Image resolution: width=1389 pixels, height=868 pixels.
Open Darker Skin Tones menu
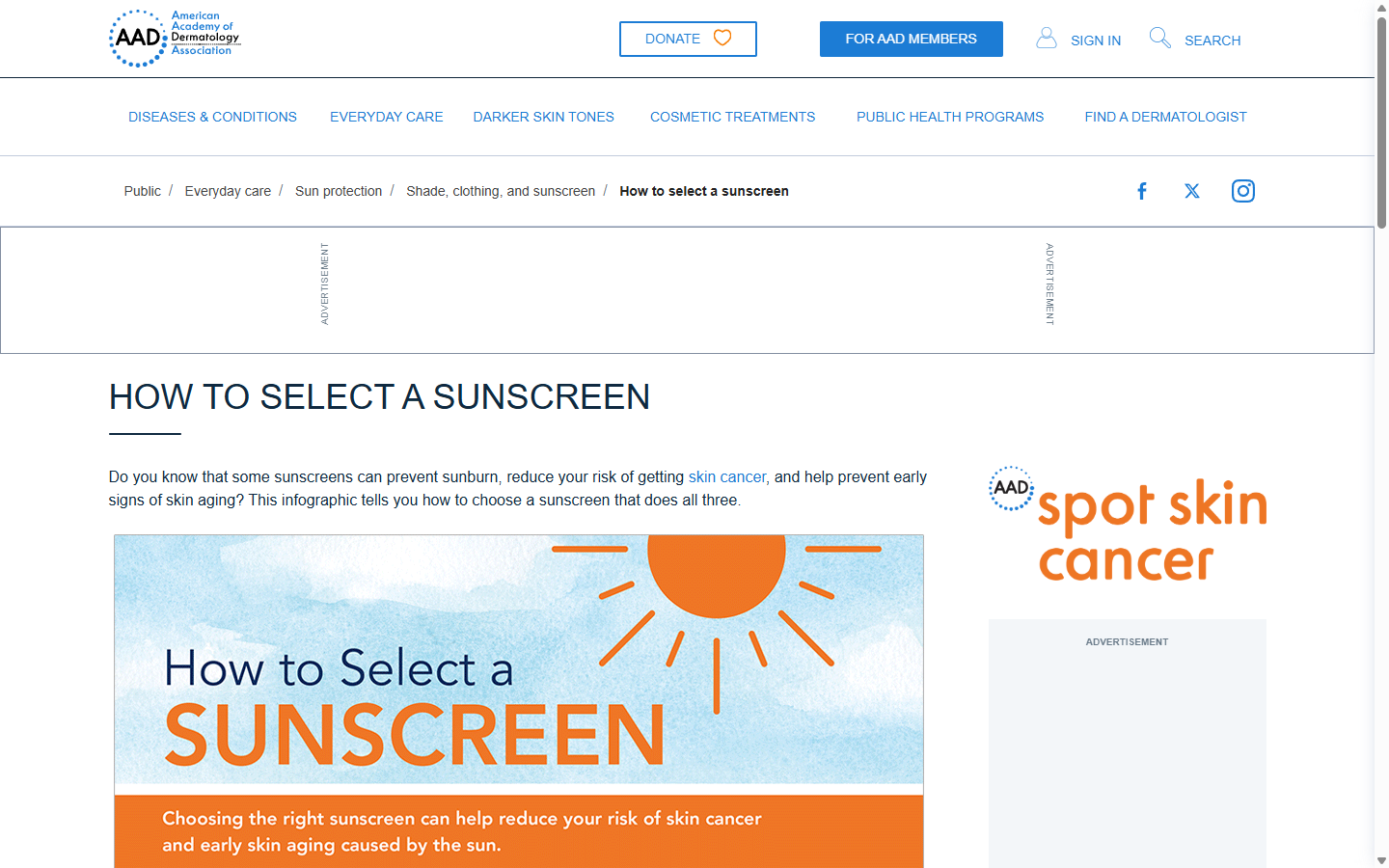(544, 117)
